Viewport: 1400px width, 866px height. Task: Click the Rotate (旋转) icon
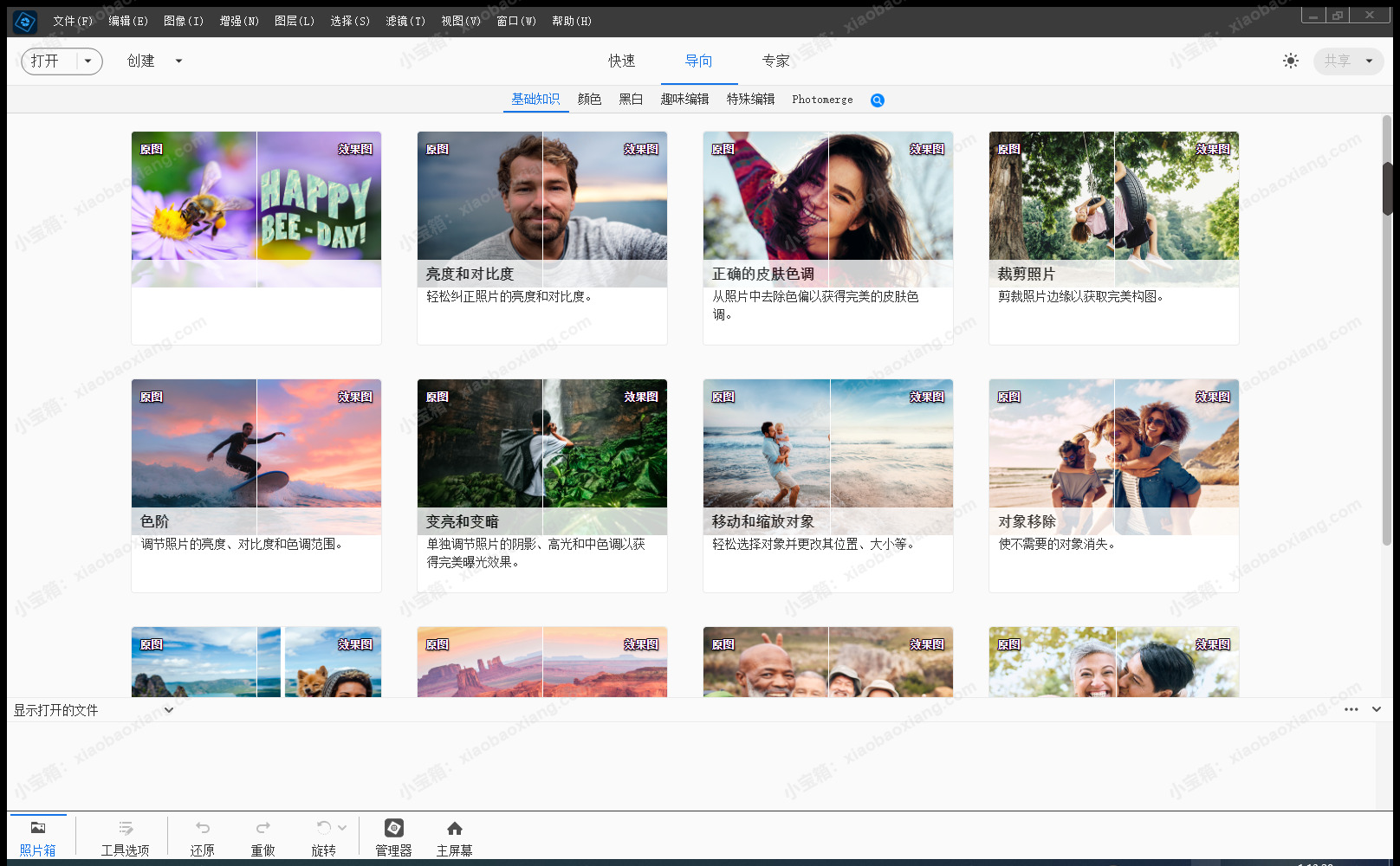point(323,828)
